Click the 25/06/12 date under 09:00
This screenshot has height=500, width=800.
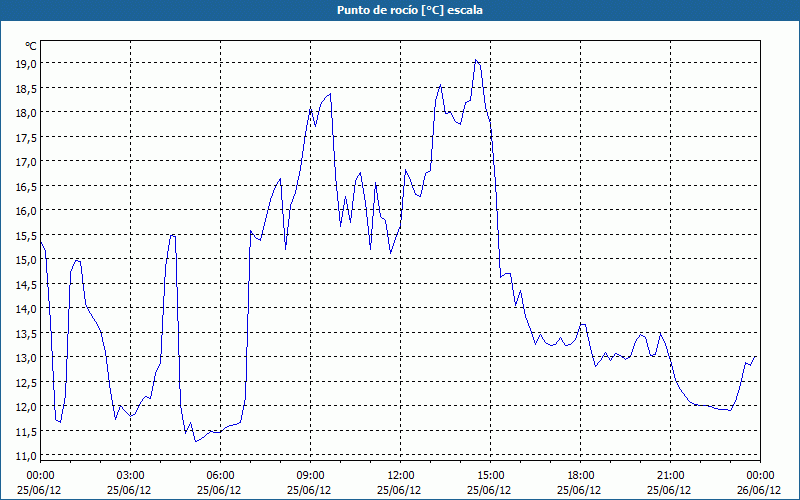(x=309, y=490)
